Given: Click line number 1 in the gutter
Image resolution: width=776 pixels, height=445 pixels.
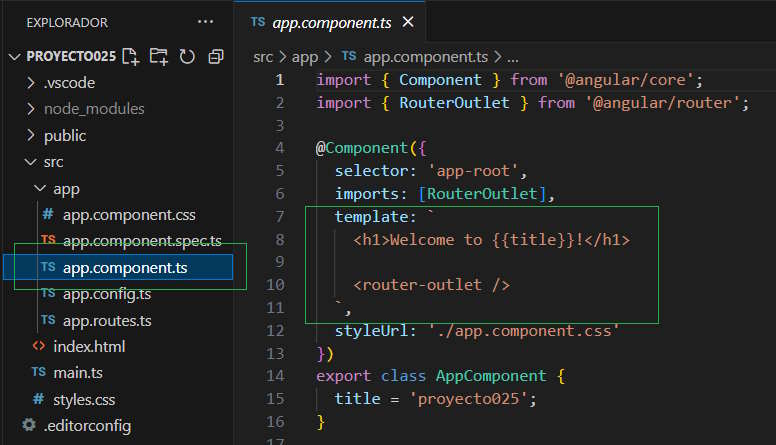Looking at the screenshot, I should coord(280,80).
